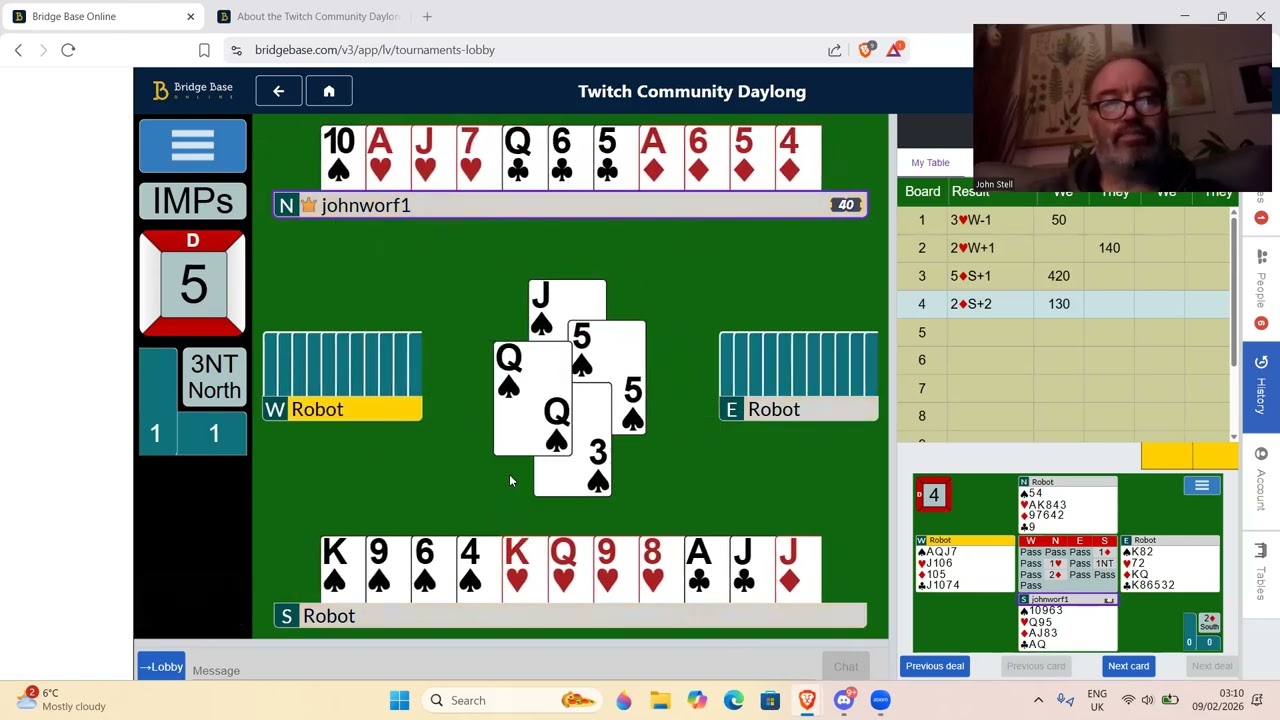
Task: Open Microsoft Store from the taskbar
Action: point(770,700)
